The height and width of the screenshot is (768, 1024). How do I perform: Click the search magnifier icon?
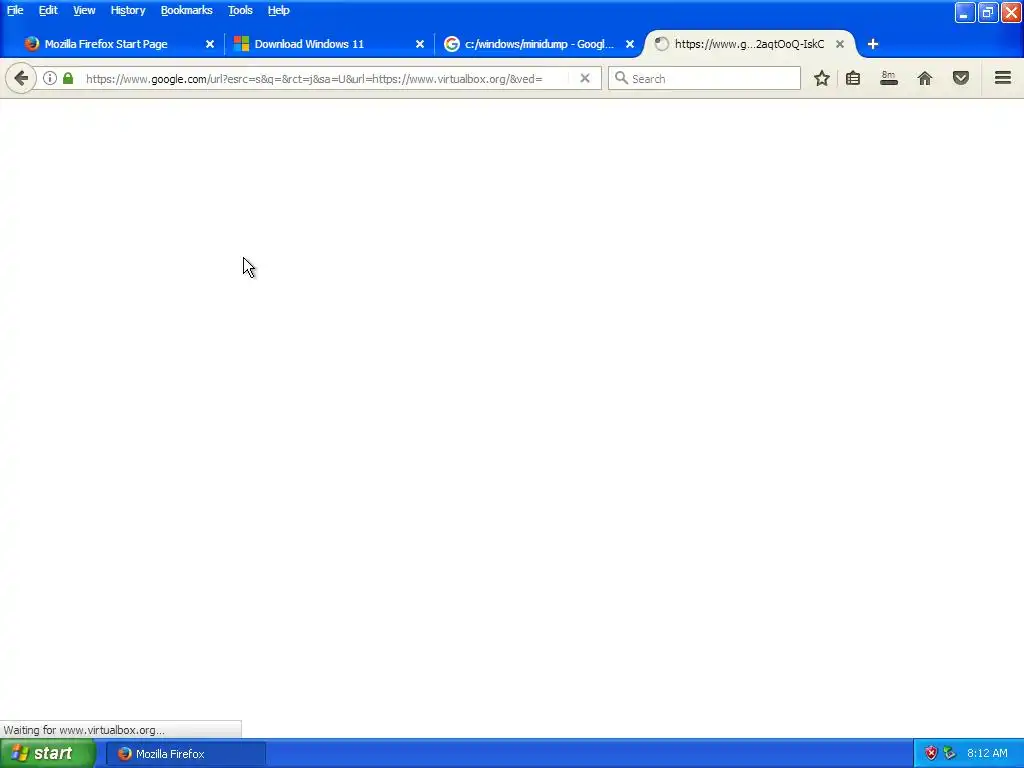point(621,78)
